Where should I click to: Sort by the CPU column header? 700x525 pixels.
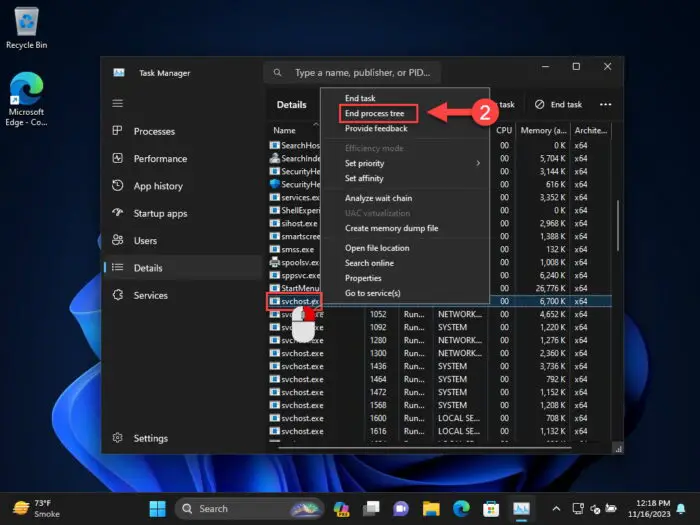click(504, 130)
